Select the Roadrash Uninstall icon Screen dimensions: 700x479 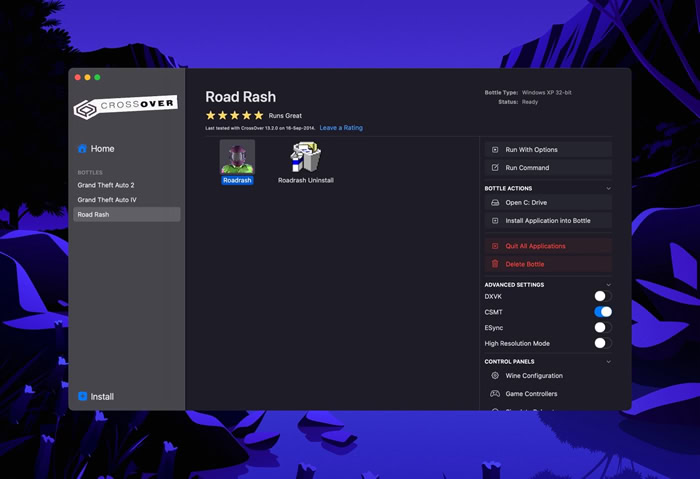[x=306, y=157]
